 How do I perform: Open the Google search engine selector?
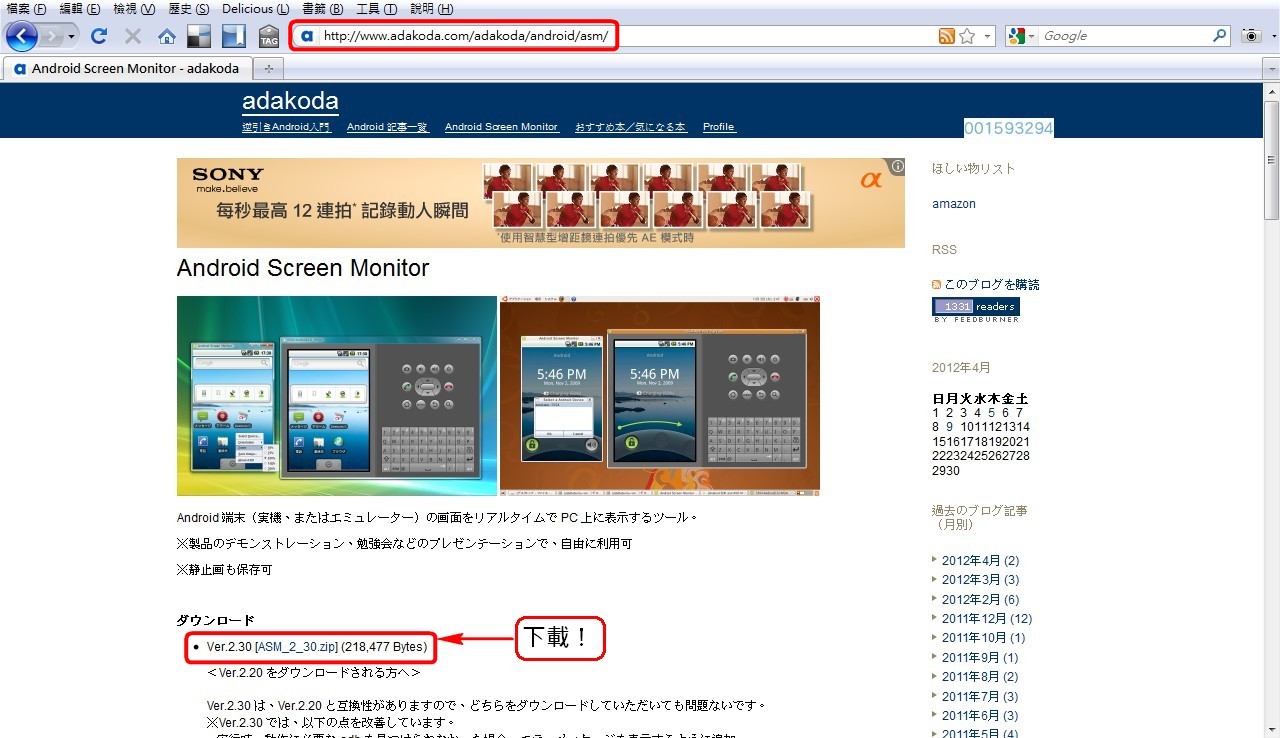point(1022,36)
